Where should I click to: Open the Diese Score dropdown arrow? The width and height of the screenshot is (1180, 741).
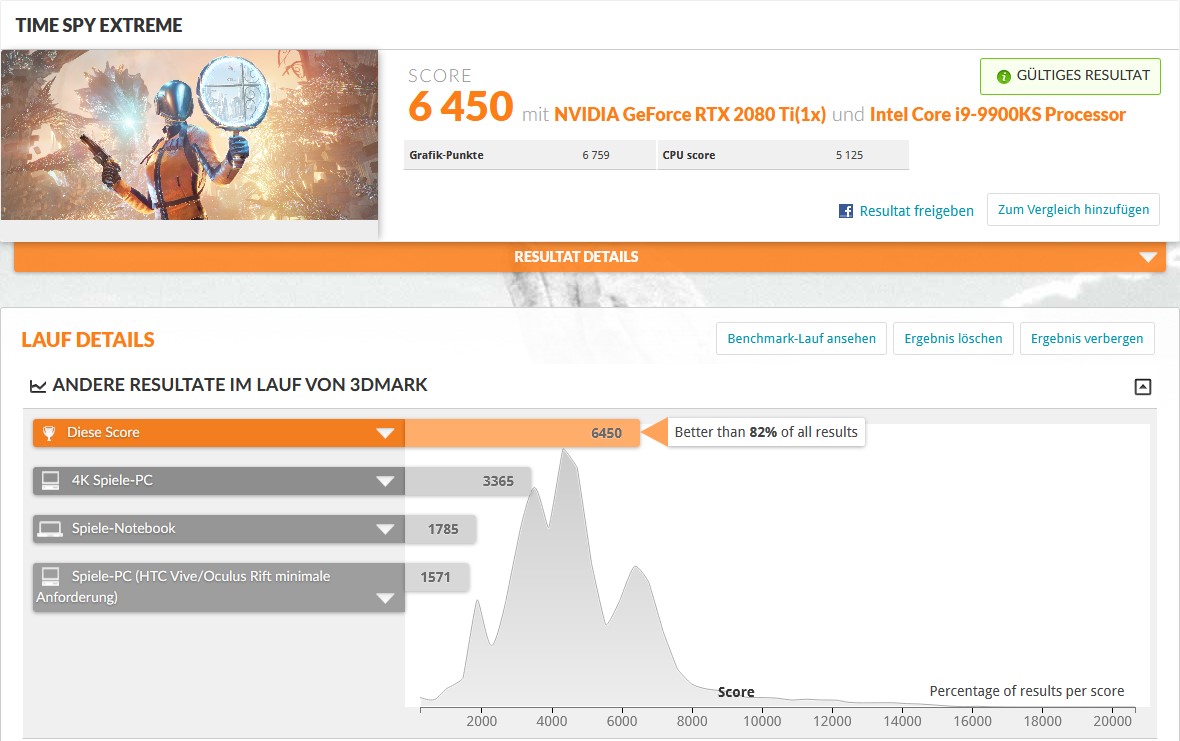coord(385,433)
